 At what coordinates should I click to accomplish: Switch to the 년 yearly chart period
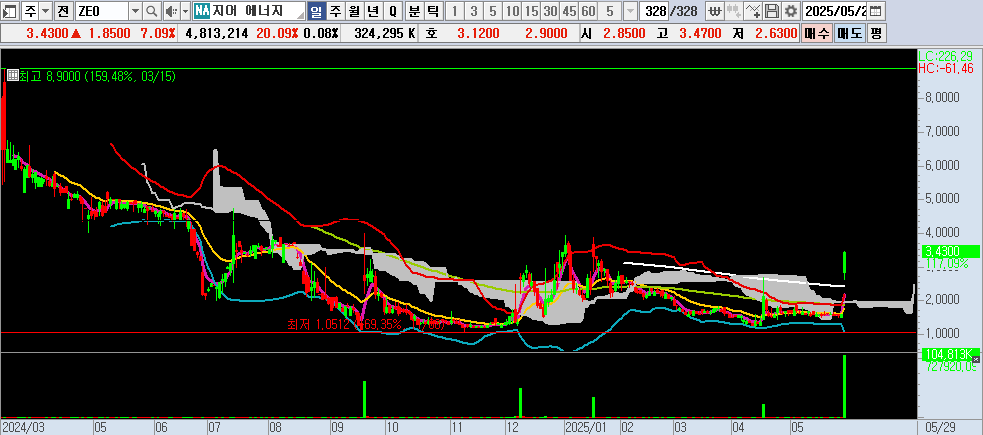coord(373,11)
